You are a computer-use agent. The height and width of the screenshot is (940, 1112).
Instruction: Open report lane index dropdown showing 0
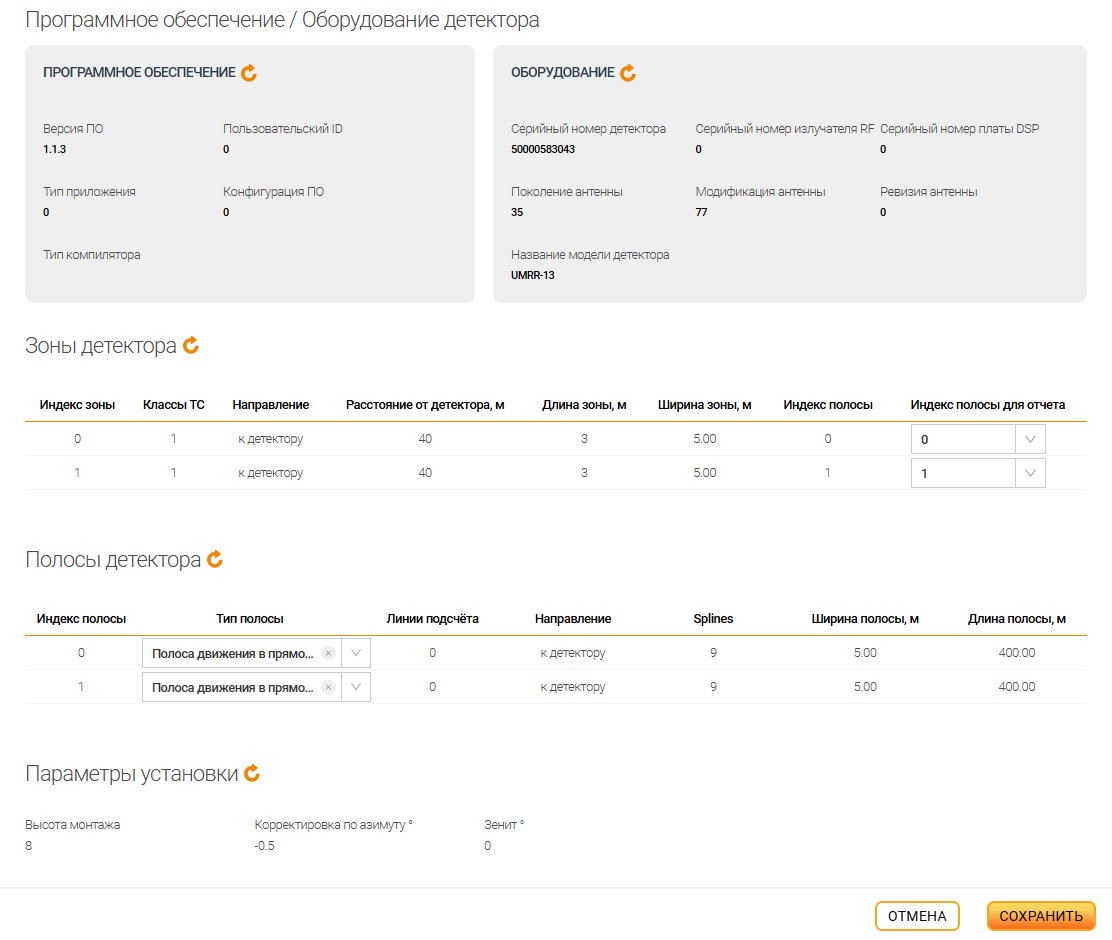[1030, 439]
